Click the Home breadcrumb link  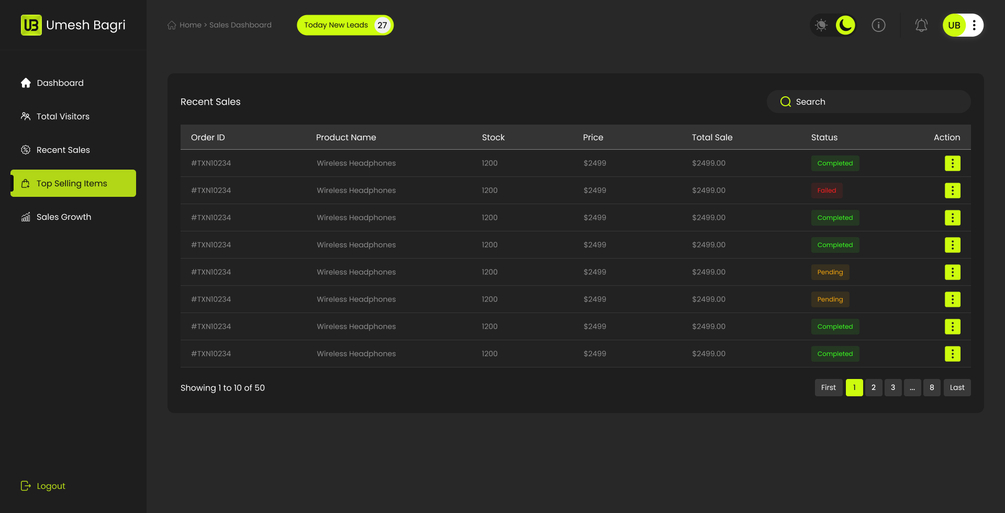(x=190, y=25)
